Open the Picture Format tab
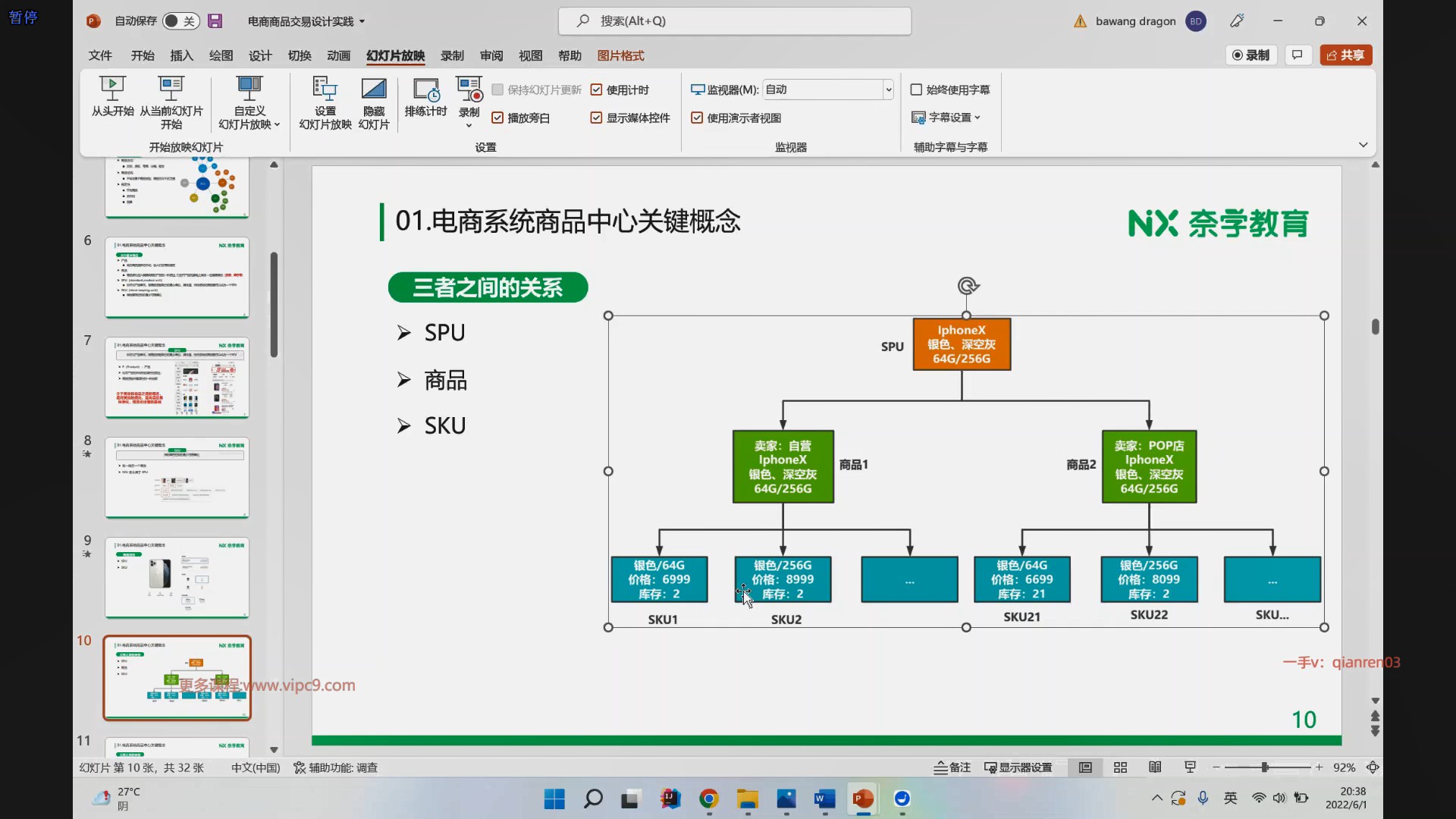1456x819 pixels. tap(620, 55)
